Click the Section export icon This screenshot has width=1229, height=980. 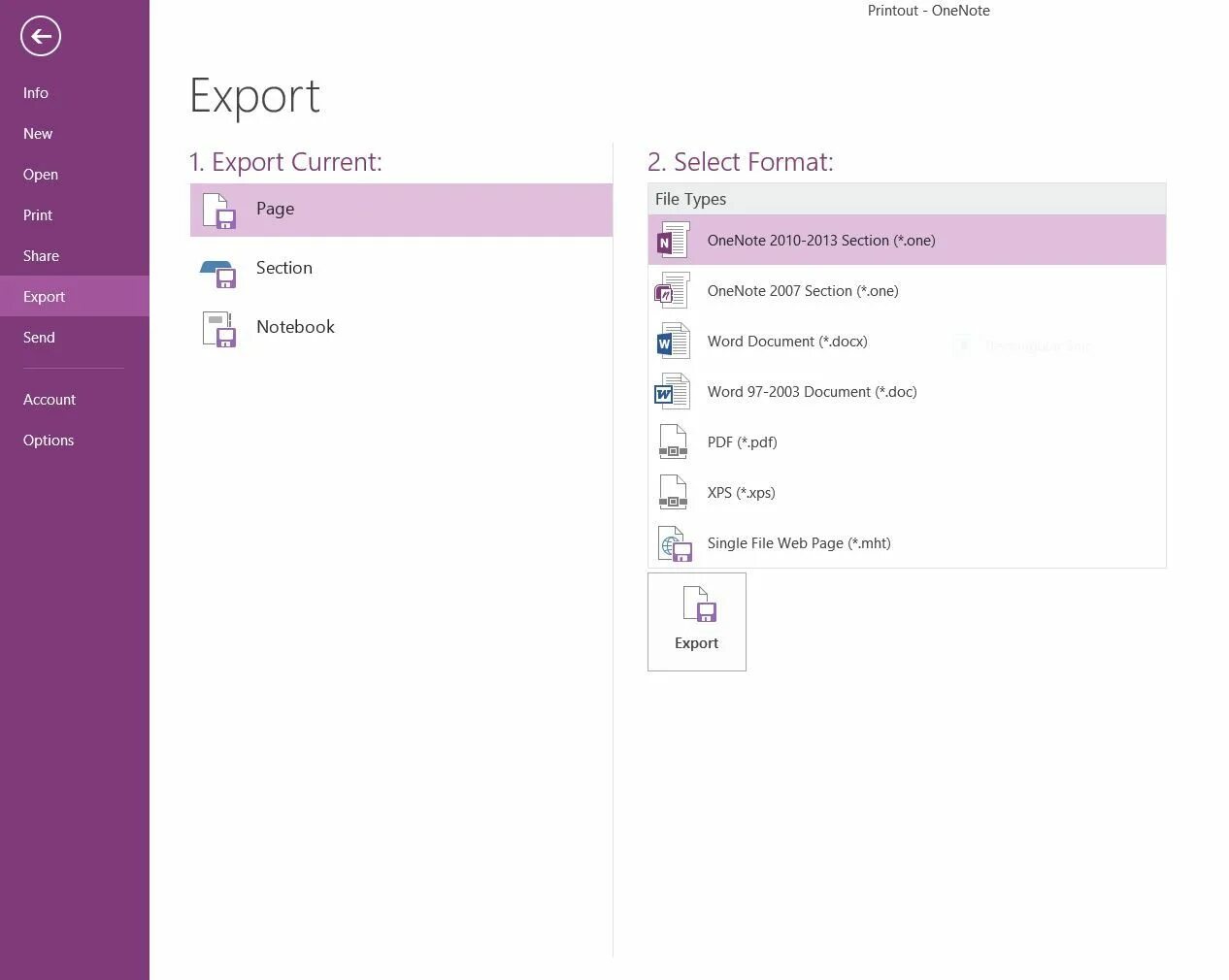219,274
